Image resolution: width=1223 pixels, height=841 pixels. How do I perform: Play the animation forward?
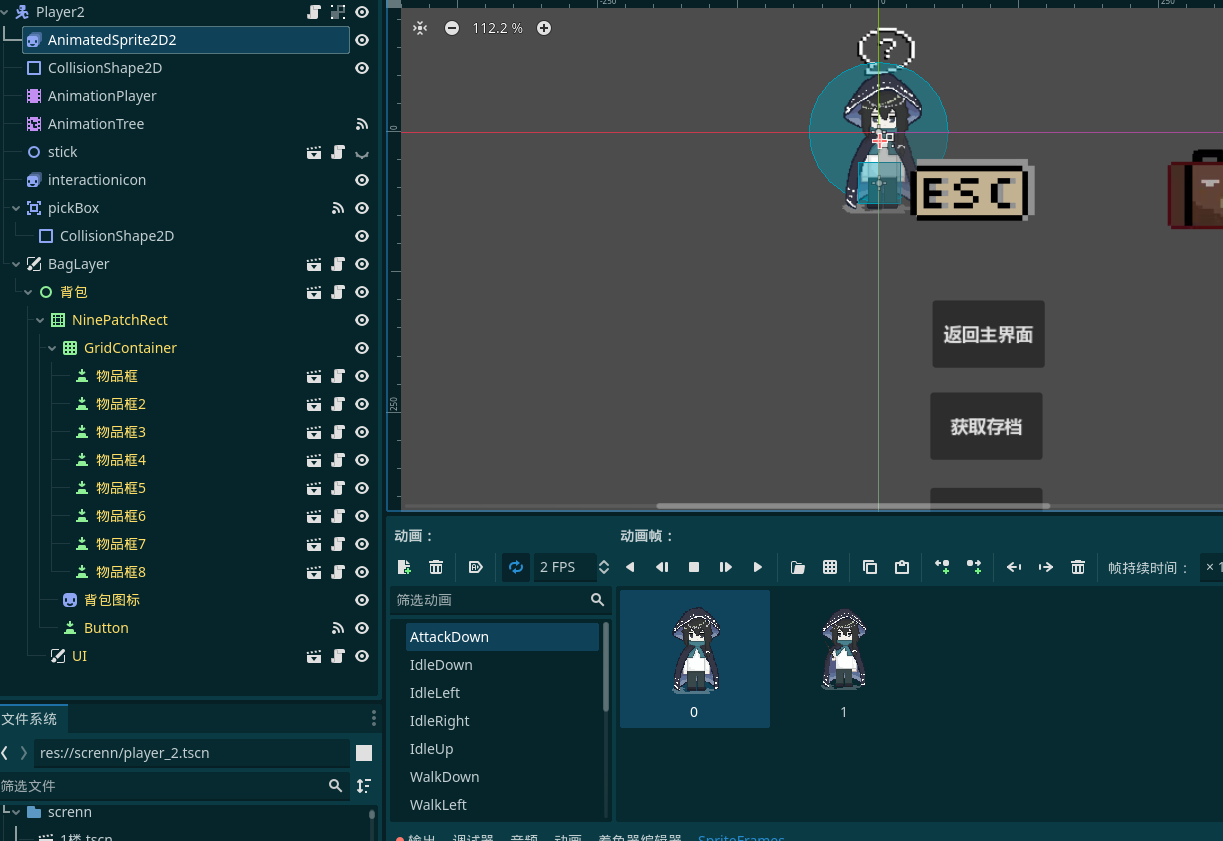click(758, 567)
